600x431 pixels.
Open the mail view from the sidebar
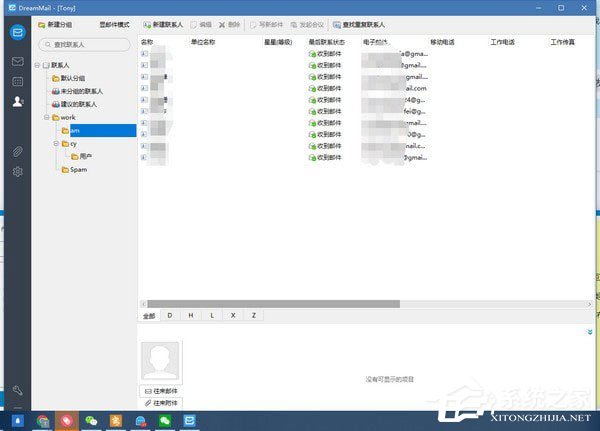tap(18, 61)
